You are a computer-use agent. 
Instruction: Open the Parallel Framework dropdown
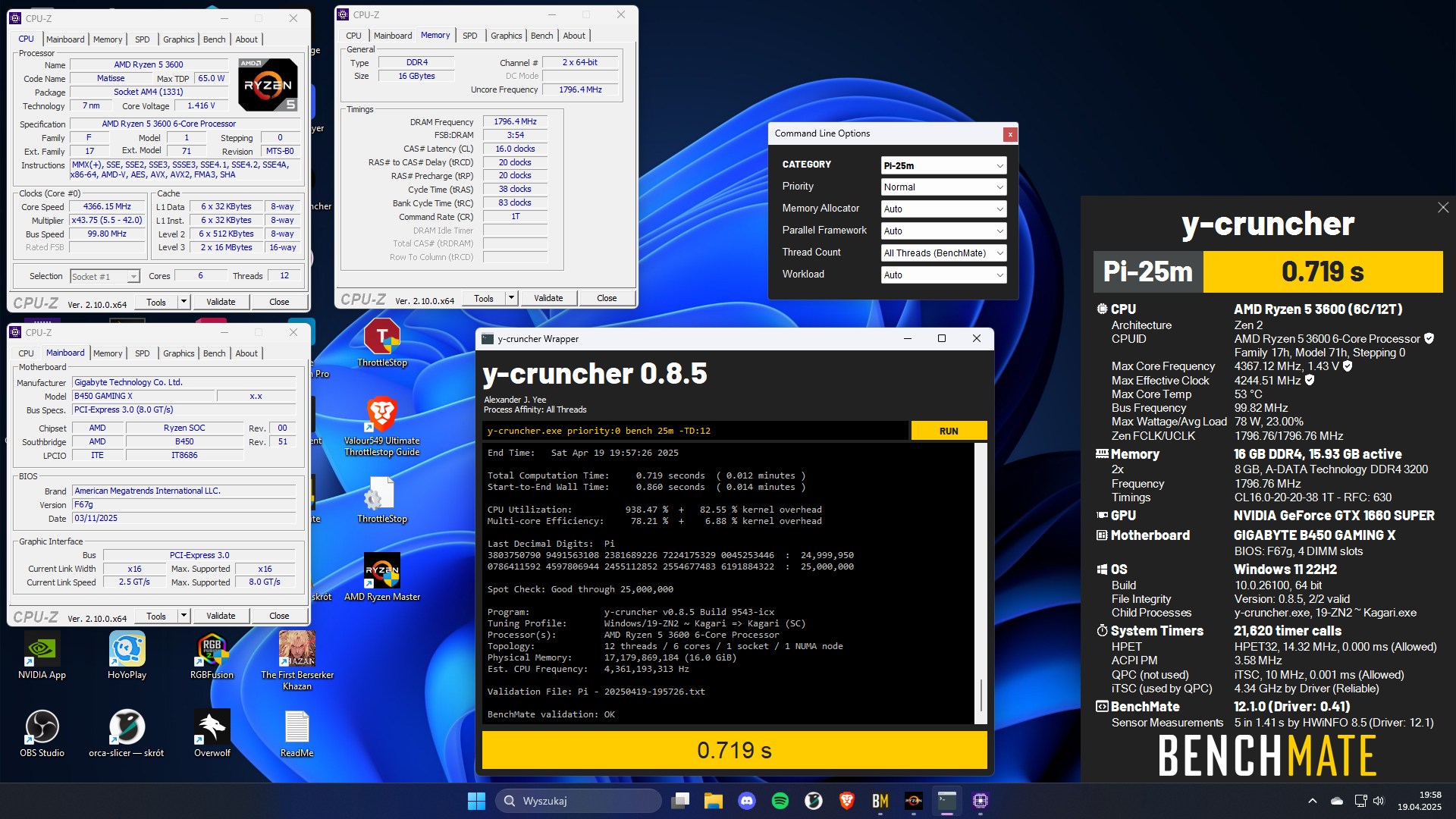944,231
